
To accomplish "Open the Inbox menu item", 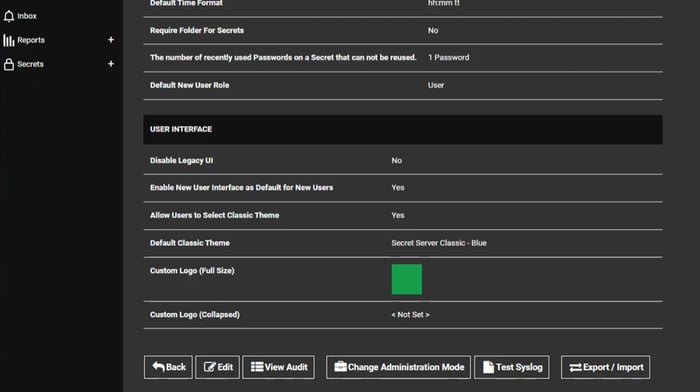I will coord(27,16).
